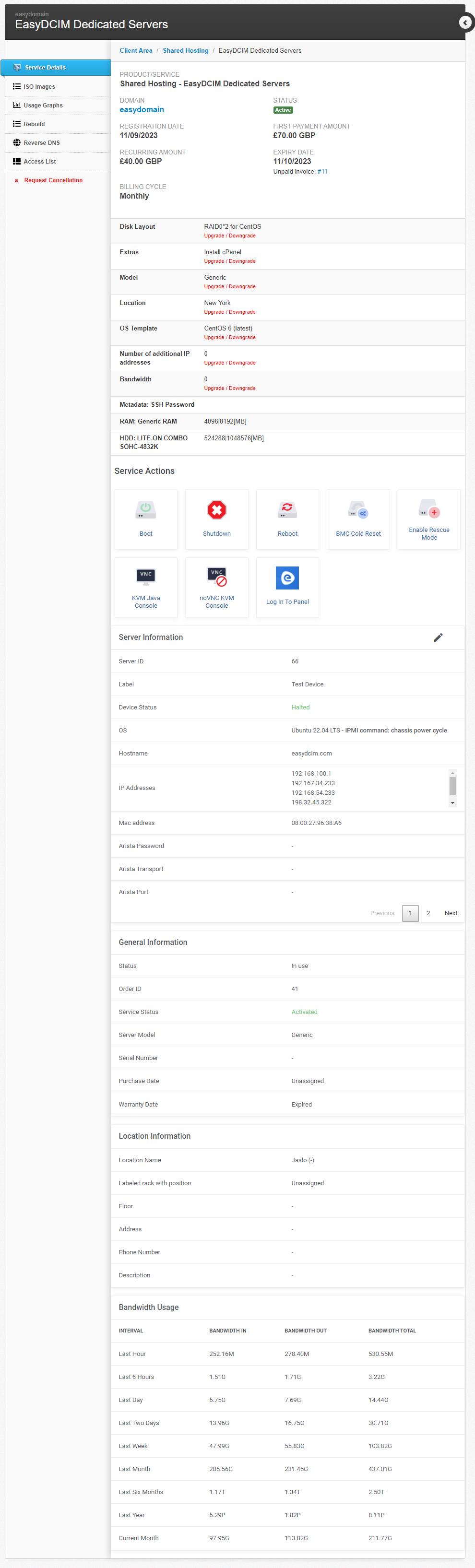Click the IP address 198.32.45.322
The width and height of the screenshot is (475, 1568).
pos(311,802)
